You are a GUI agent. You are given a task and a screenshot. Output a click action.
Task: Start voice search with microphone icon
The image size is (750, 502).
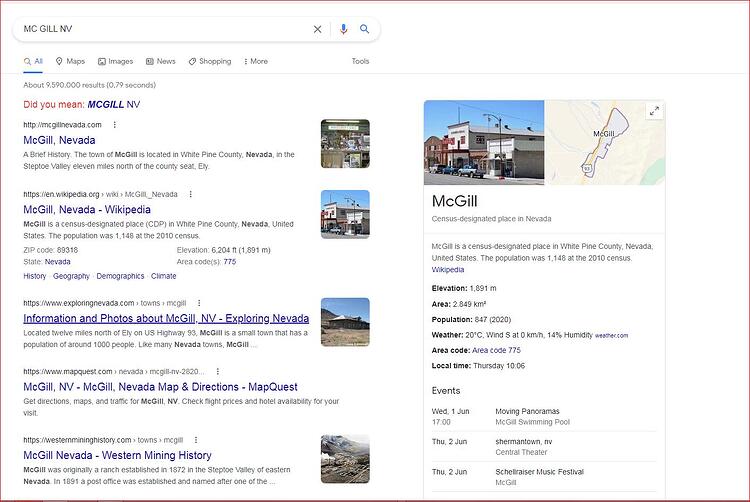(x=343, y=29)
